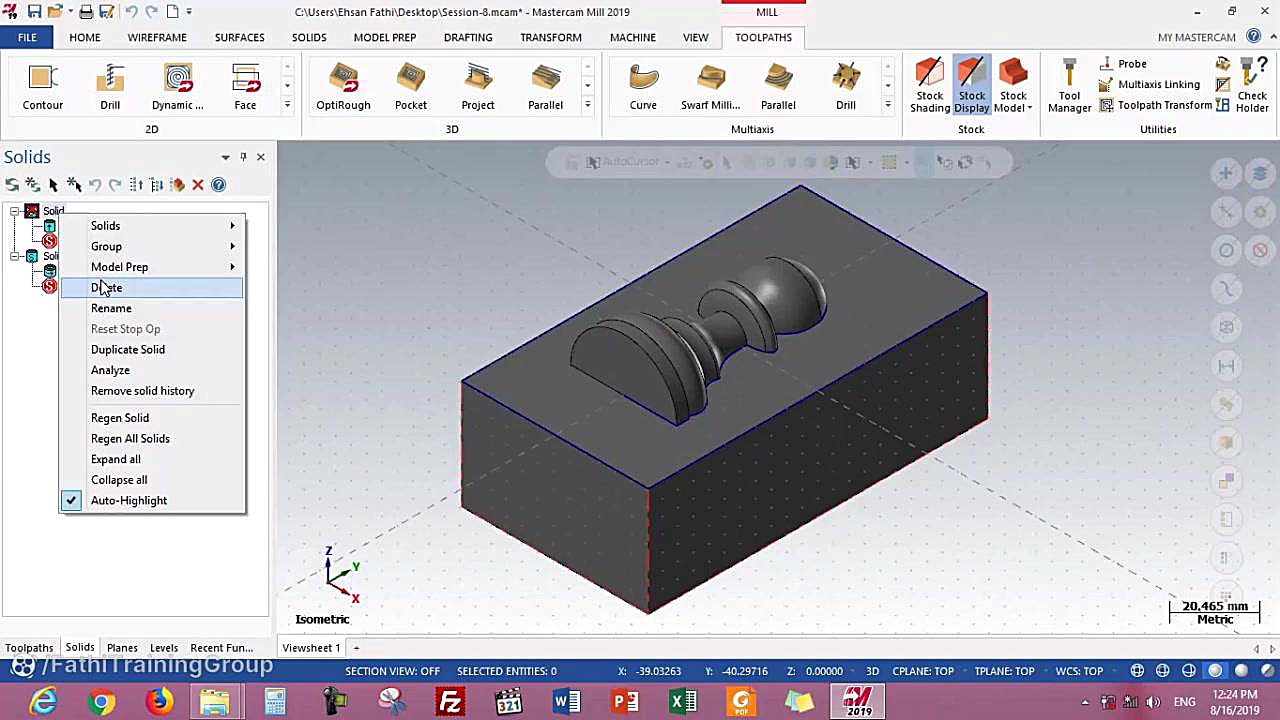The width and height of the screenshot is (1280, 720).
Task: Click Duplicate Solid in context menu
Action: [151, 350]
